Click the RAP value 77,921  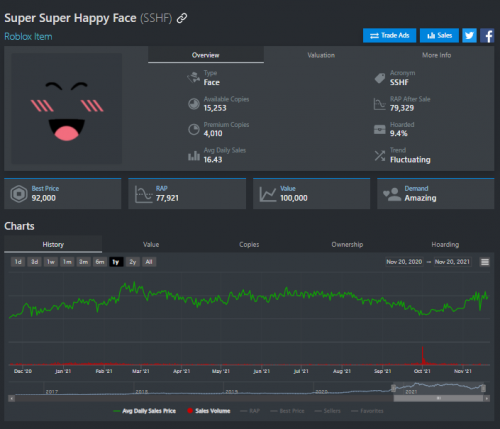point(167,198)
